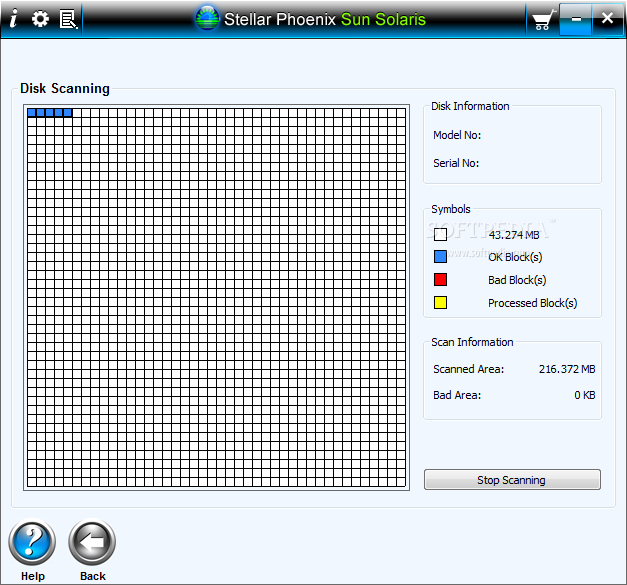Open settings gear icon in title bar
This screenshot has width=627, height=585.
[40, 19]
